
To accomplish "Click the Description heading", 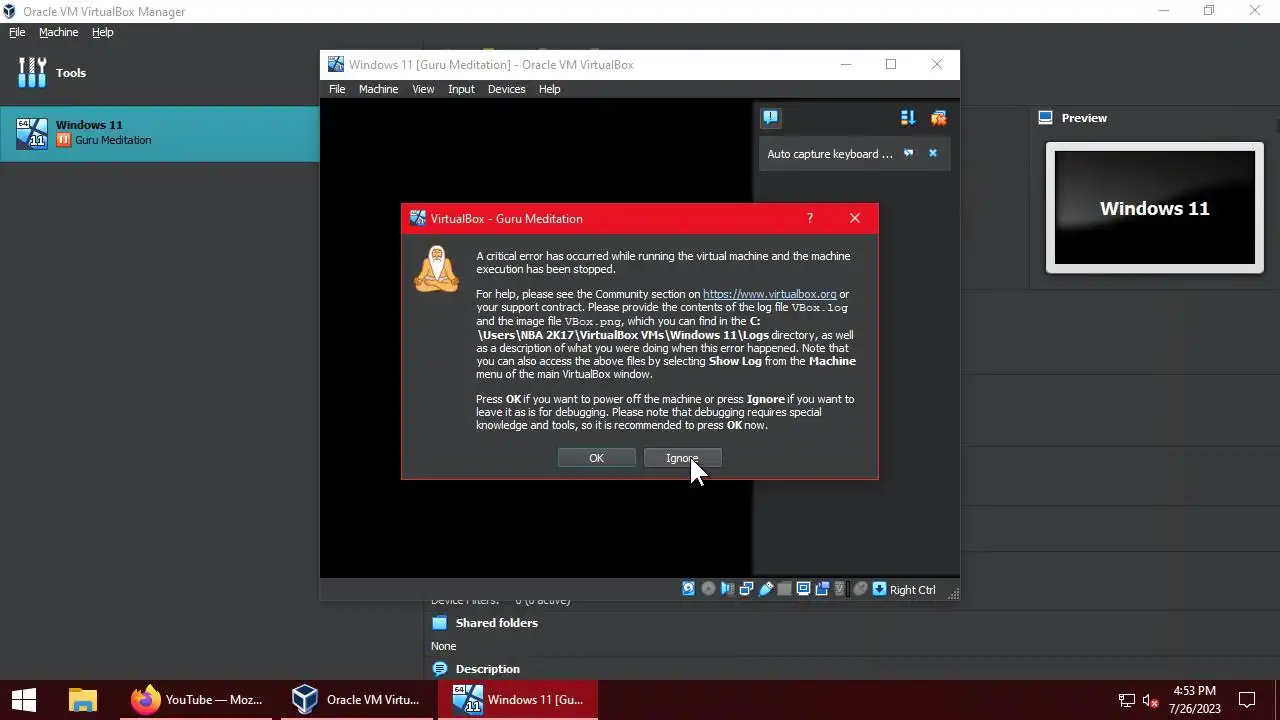I will click(x=488, y=668).
